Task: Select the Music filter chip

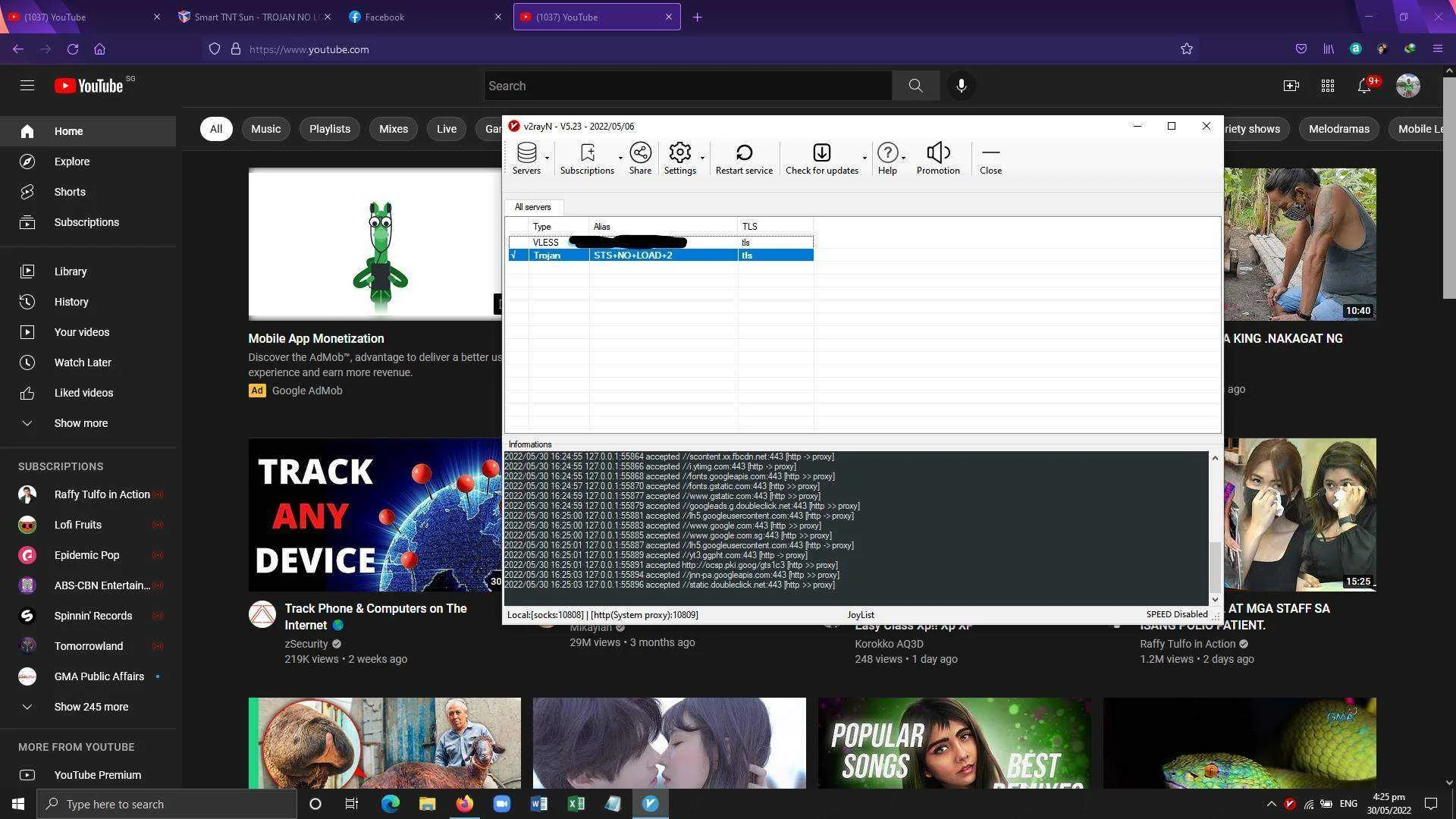Action: 265,129
